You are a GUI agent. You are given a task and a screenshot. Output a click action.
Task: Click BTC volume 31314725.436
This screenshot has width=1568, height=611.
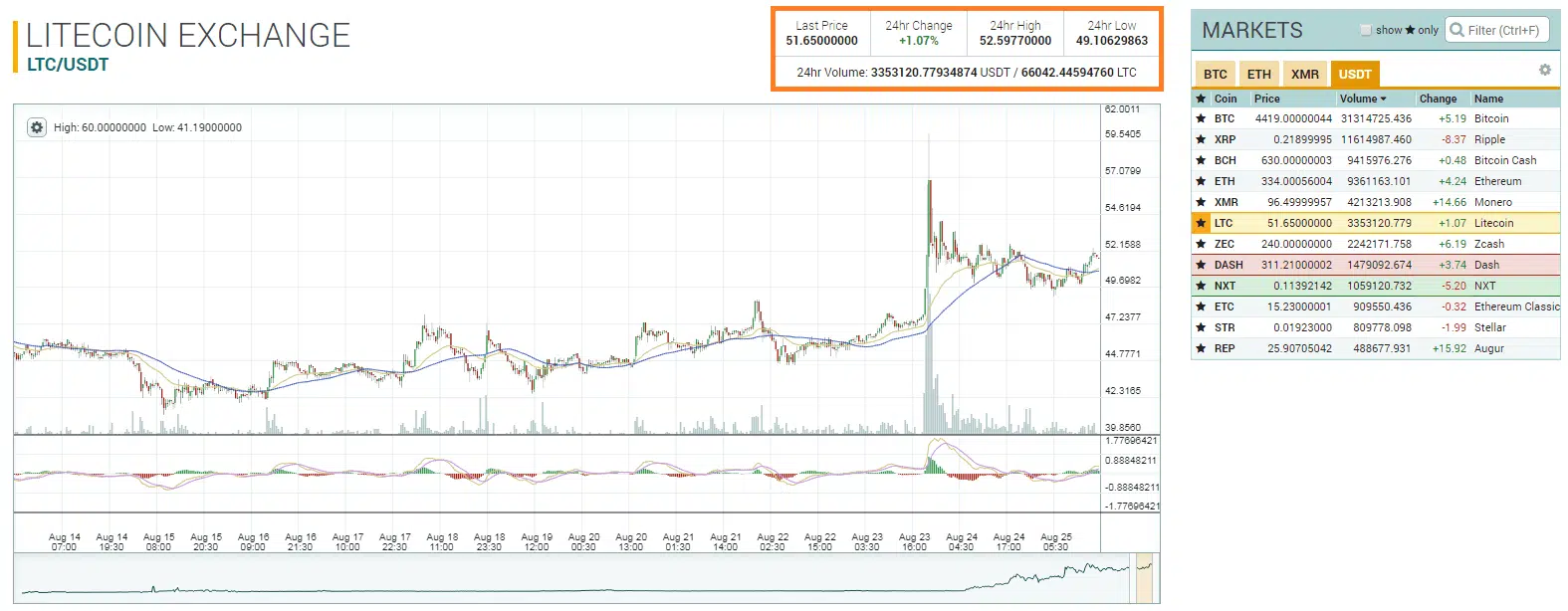pos(1376,118)
